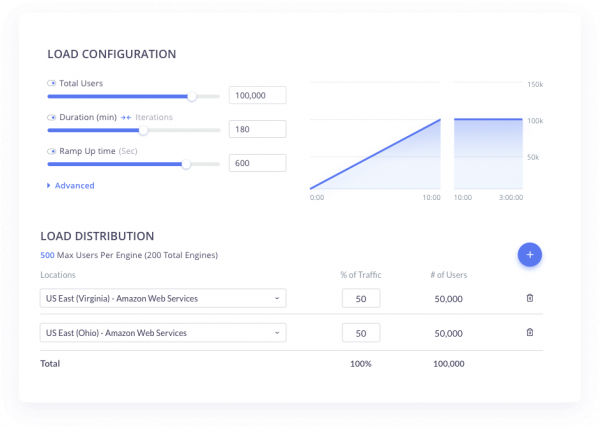This screenshot has height=428, width=600.
Task: Click the Total Users field showing 100,000
Action: pos(257,95)
